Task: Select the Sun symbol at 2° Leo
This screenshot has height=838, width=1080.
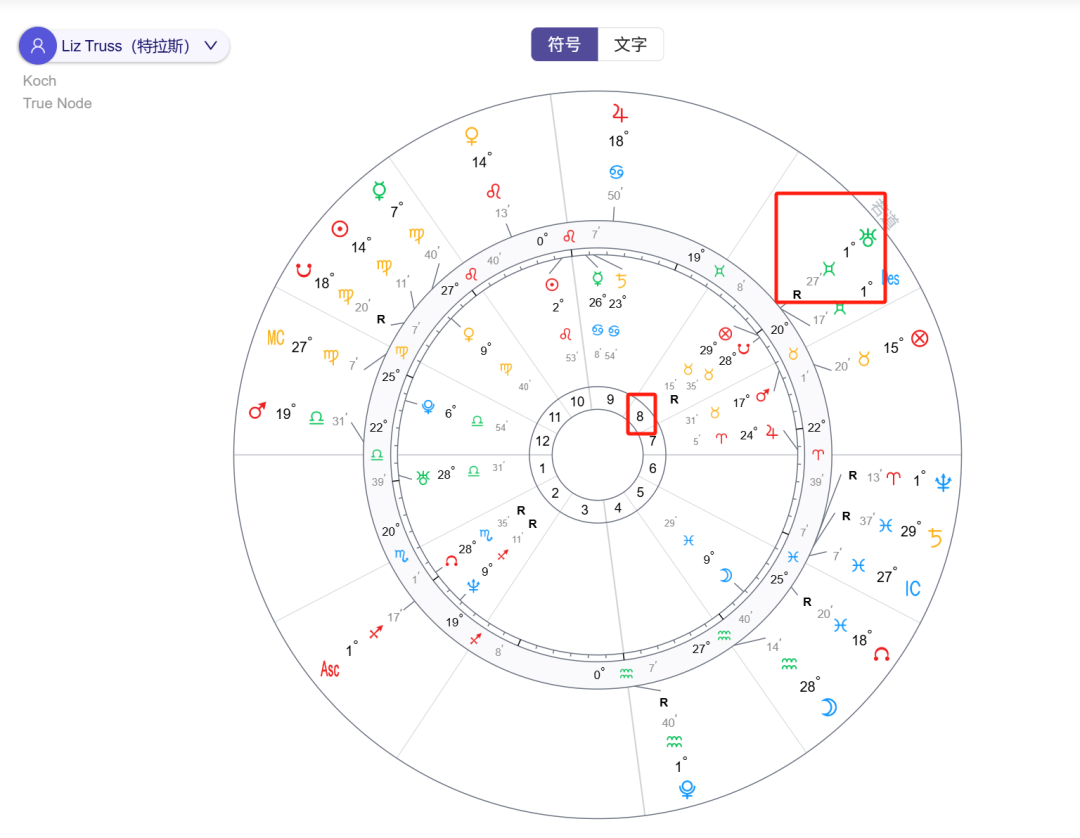Action: pyautogui.click(x=553, y=284)
